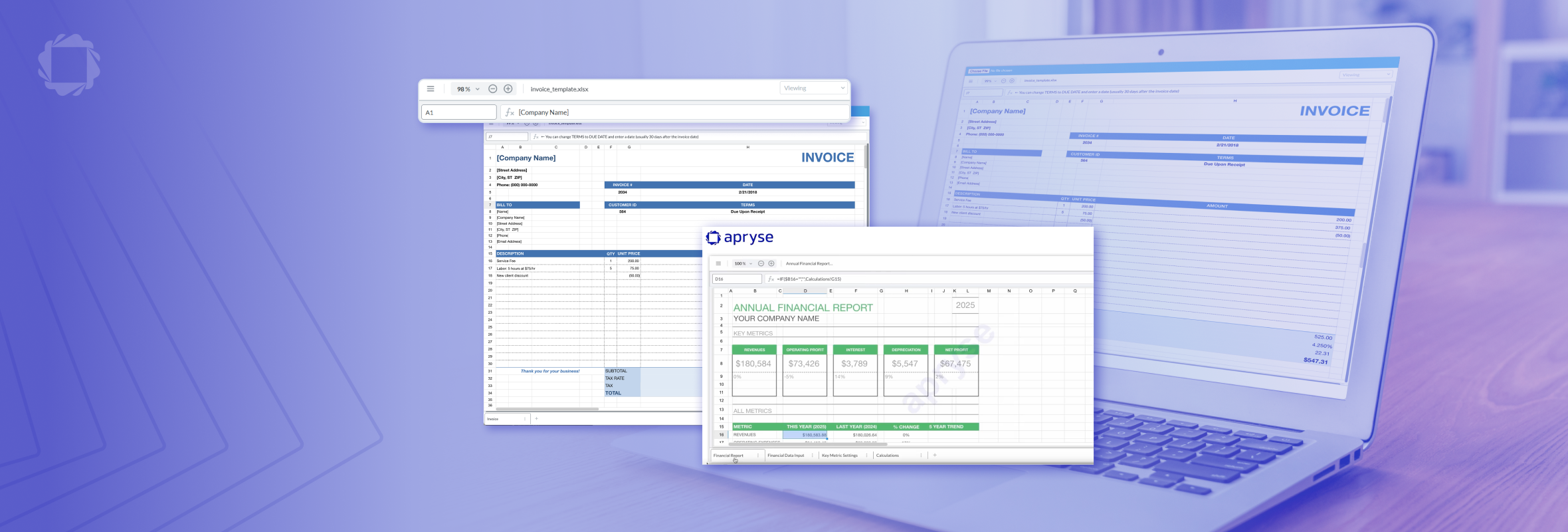Image resolution: width=1568 pixels, height=532 pixels.
Task: Click the apryse logo above the financial report
Action: pyautogui.click(x=739, y=237)
